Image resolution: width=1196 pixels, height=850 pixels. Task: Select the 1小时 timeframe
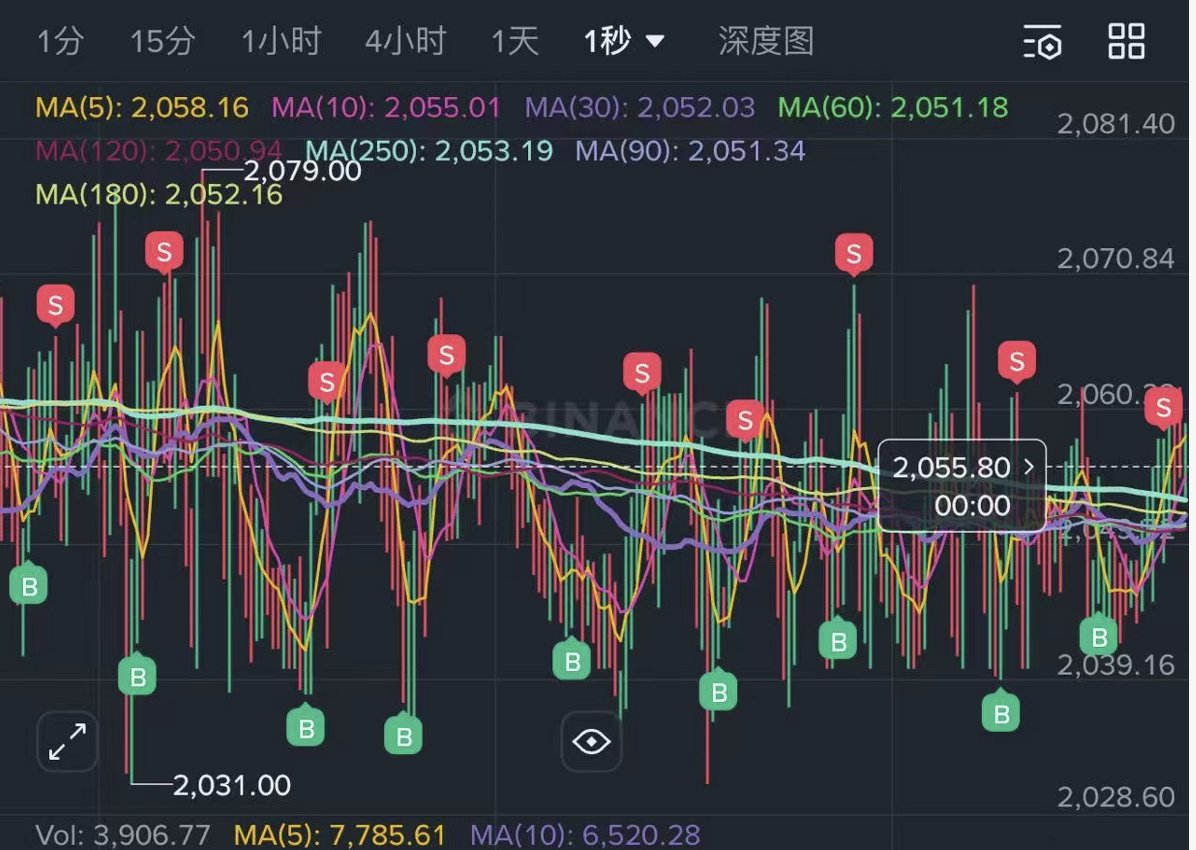click(281, 42)
